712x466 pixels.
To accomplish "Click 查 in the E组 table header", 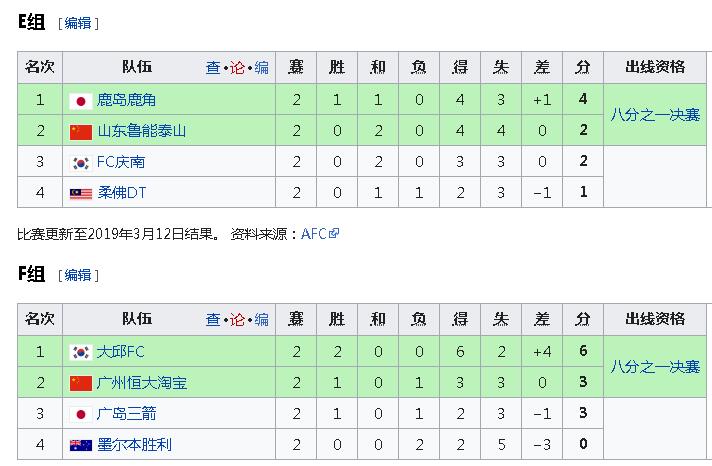I will pyautogui.click(x=213, y=68).
